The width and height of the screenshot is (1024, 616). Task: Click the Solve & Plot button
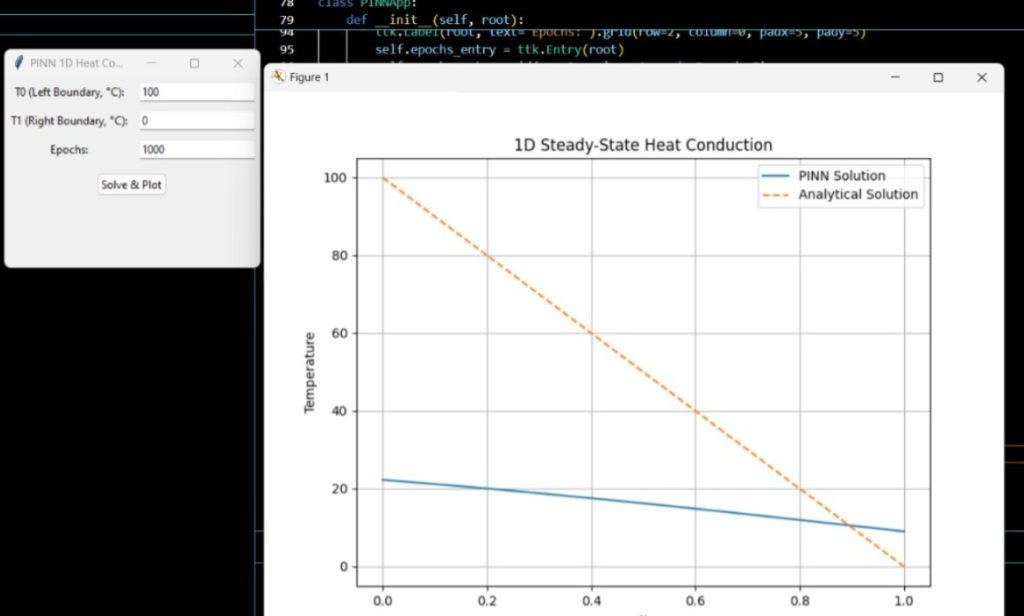tap(132, 185)
